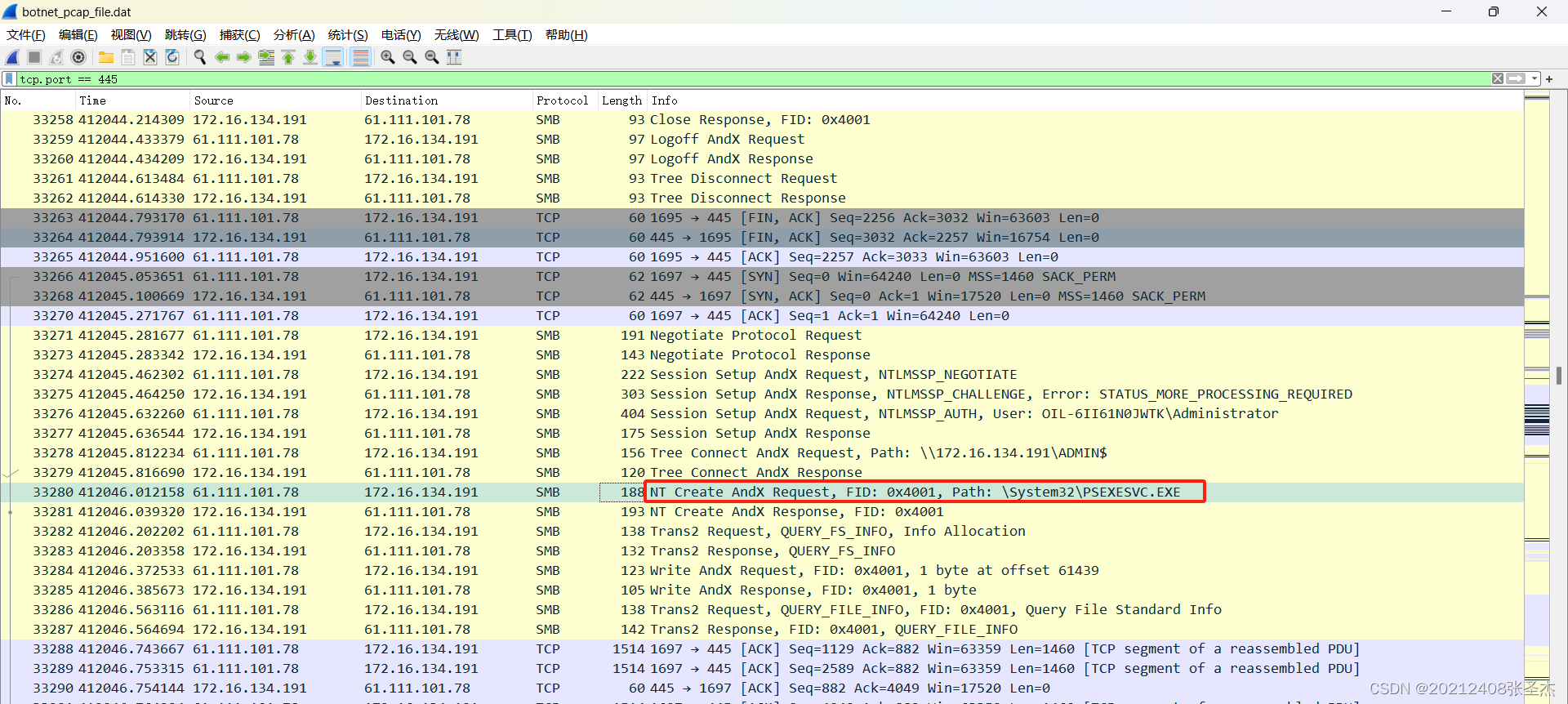The width and height of the screenshot is (1568, 704).
Task: Open the 电话(Y) menu
Action: [401, 35]
